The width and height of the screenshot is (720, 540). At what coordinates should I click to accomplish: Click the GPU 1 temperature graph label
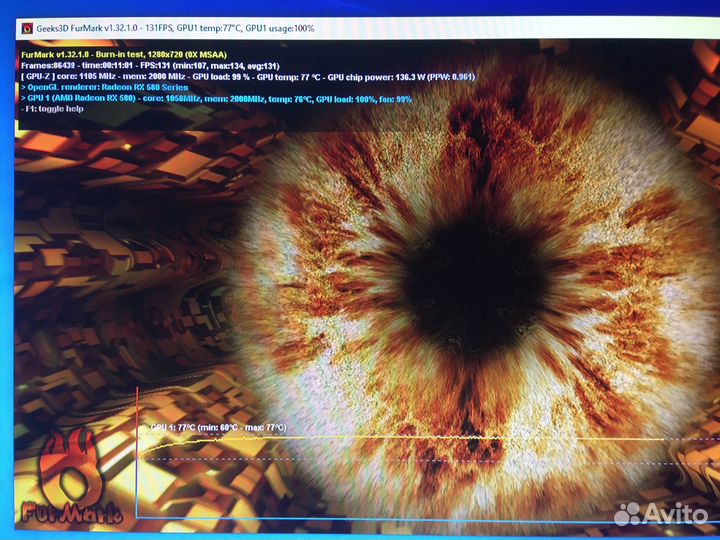pyautogui.click(x=218, y=427)
